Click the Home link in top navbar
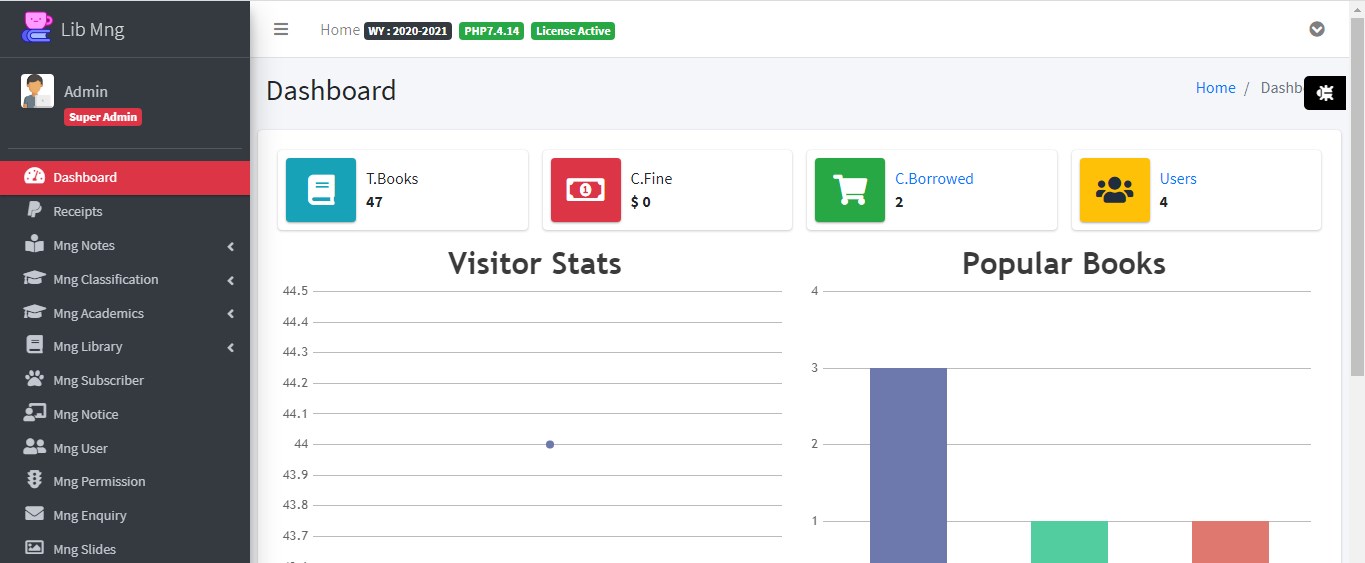1365x563 pixels. click(340, 30)
